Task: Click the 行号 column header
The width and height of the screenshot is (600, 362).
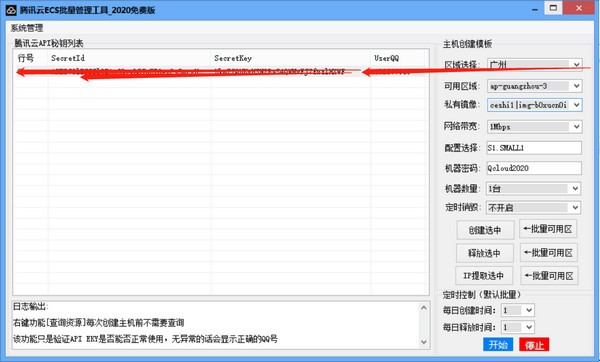Action: click(x=31, y=58)
